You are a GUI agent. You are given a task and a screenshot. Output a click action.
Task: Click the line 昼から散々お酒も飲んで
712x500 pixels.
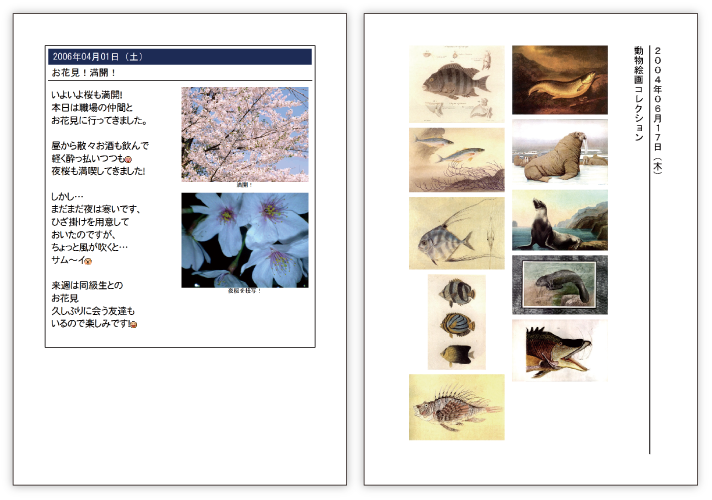[100, 146]
